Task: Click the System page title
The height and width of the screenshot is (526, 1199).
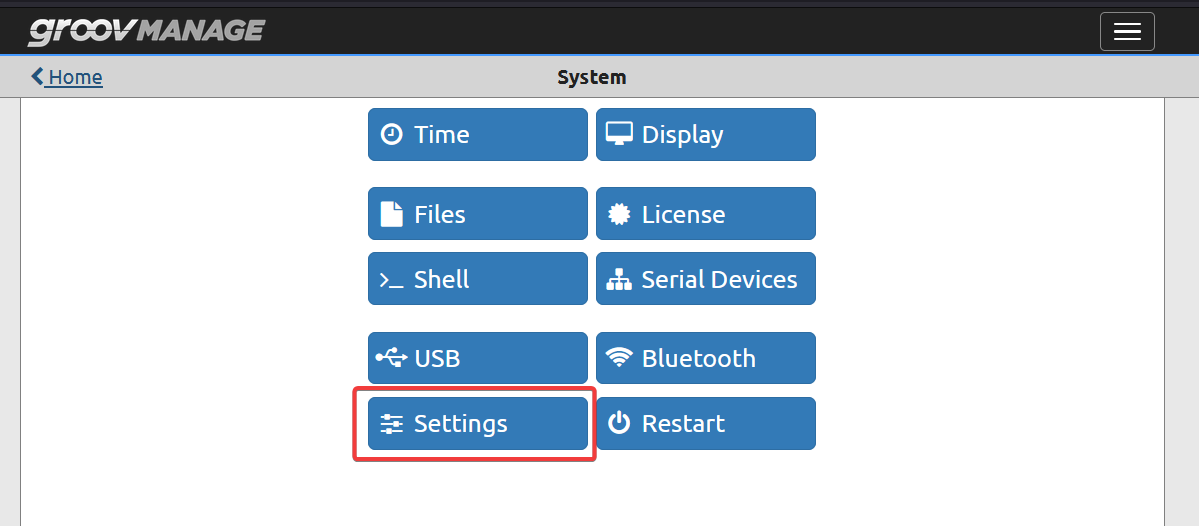Action: (x=592, y=77)
